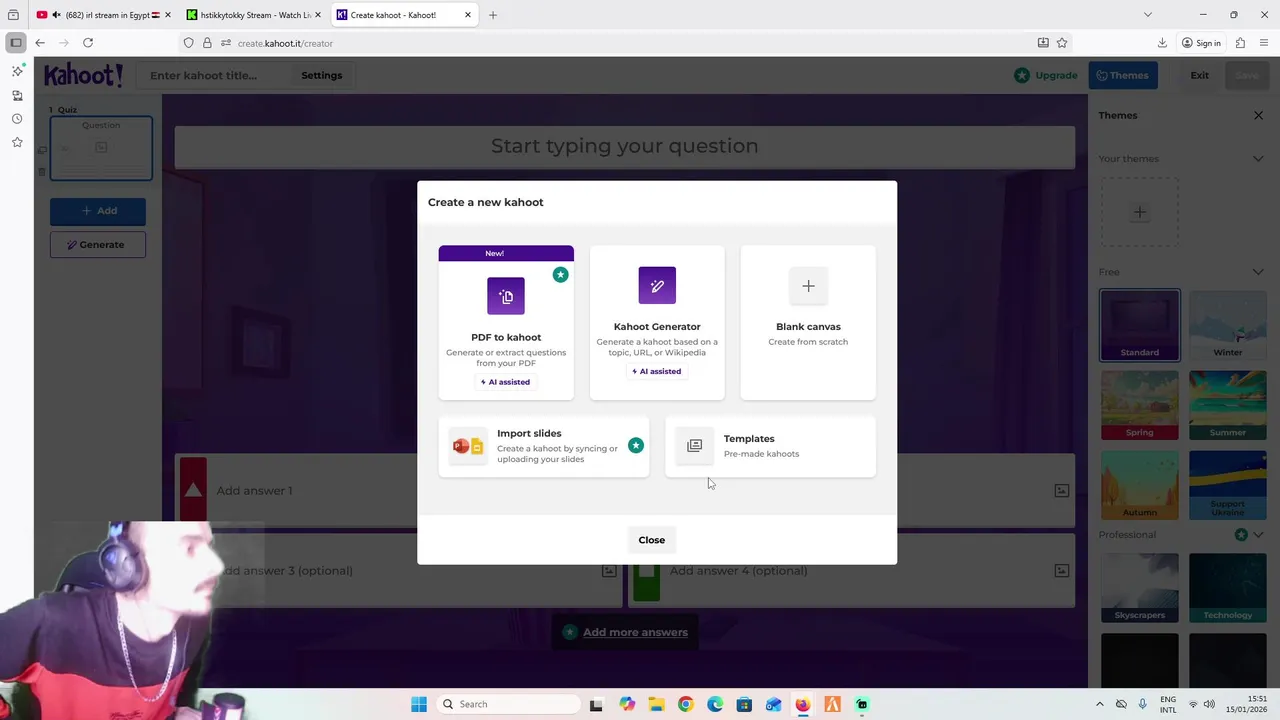Exit the kahoot creator
1280x720 pixels.
[1199, 75]
